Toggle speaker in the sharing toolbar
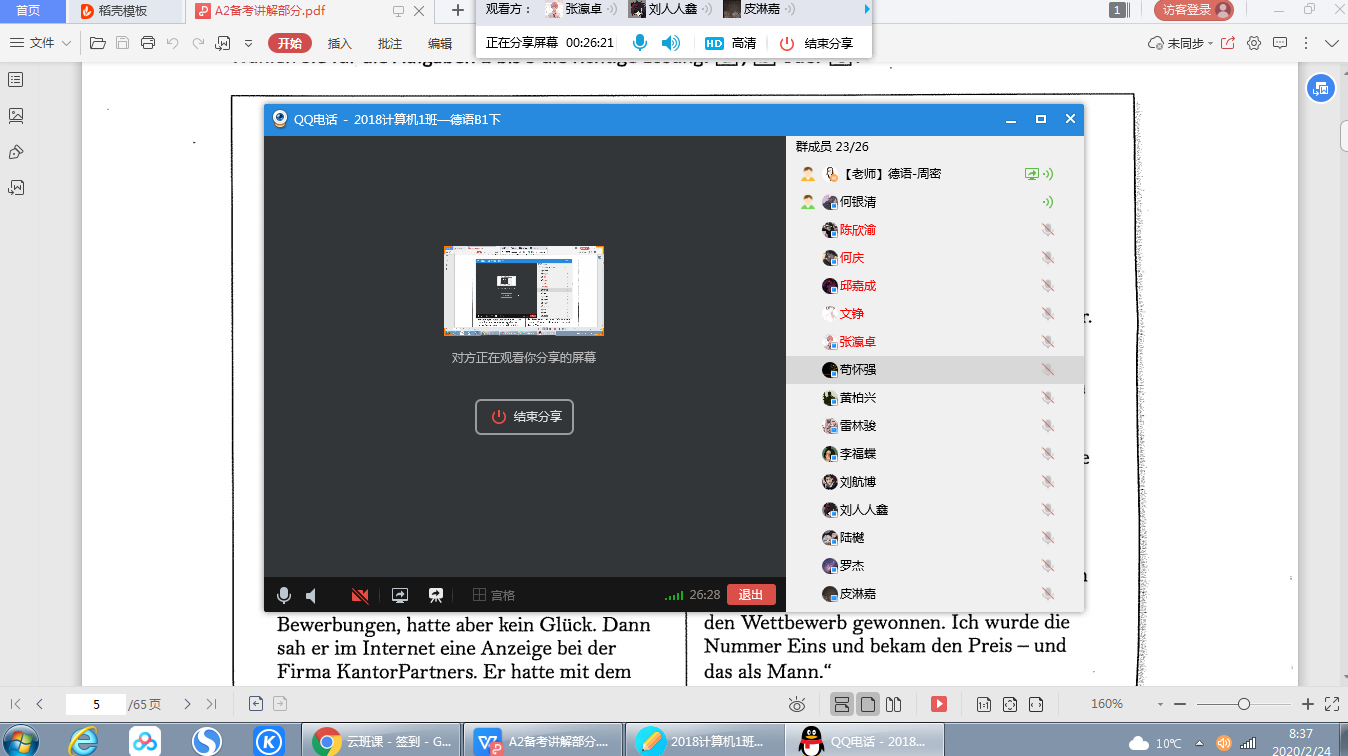1348x756 pixels. click(x=670, y=43)
